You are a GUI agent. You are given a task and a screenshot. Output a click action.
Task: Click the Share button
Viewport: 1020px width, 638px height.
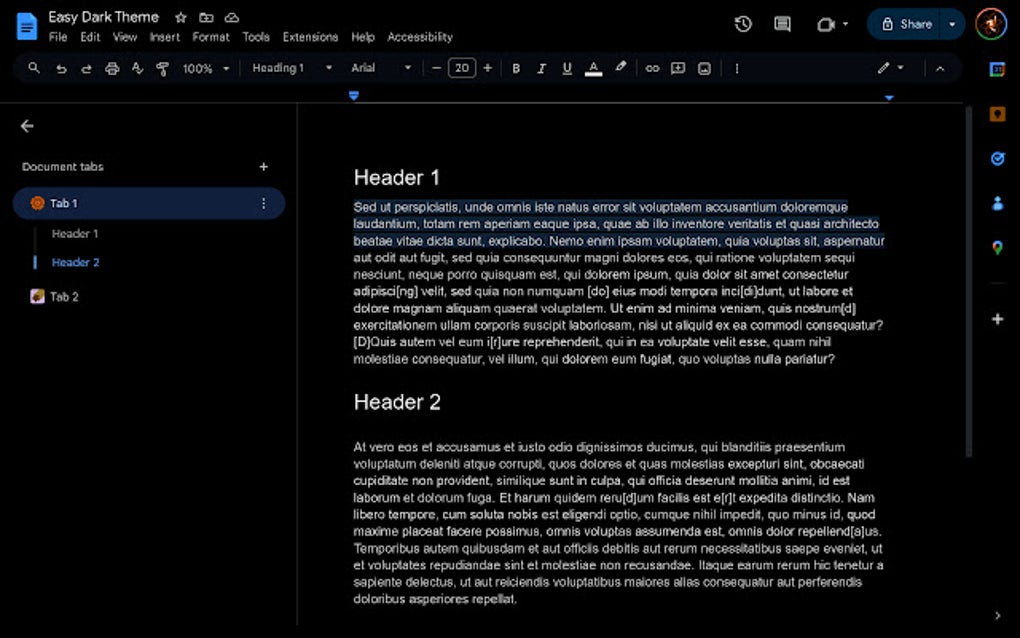click(x=910, y=23)
